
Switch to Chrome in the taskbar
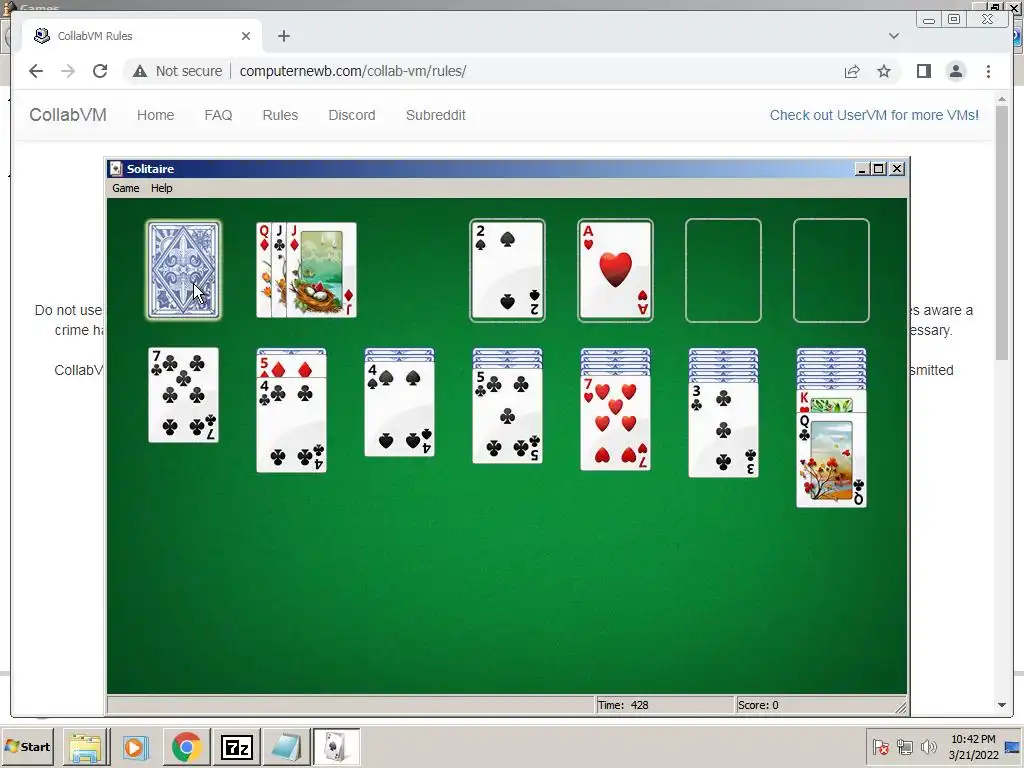click(x=186, y=747)
